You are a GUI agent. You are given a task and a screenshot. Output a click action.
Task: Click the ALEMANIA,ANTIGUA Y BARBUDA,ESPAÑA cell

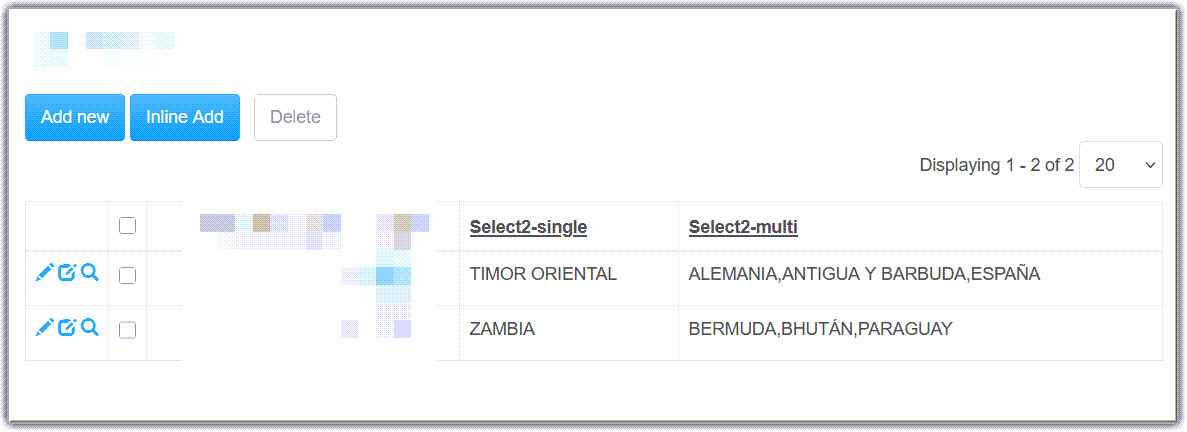coord(921,278)
